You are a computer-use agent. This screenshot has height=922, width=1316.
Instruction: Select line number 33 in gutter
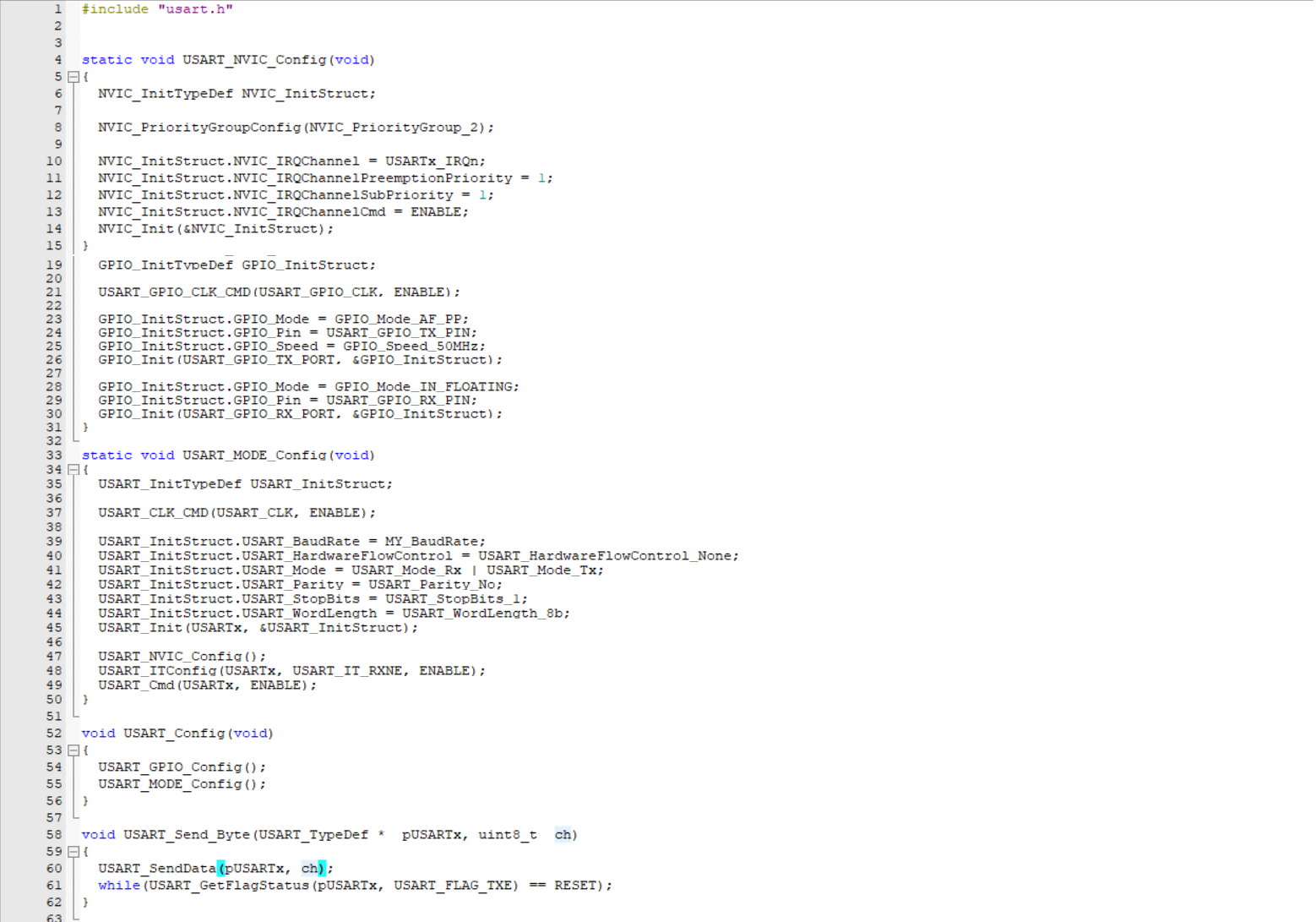pos(54,456)
